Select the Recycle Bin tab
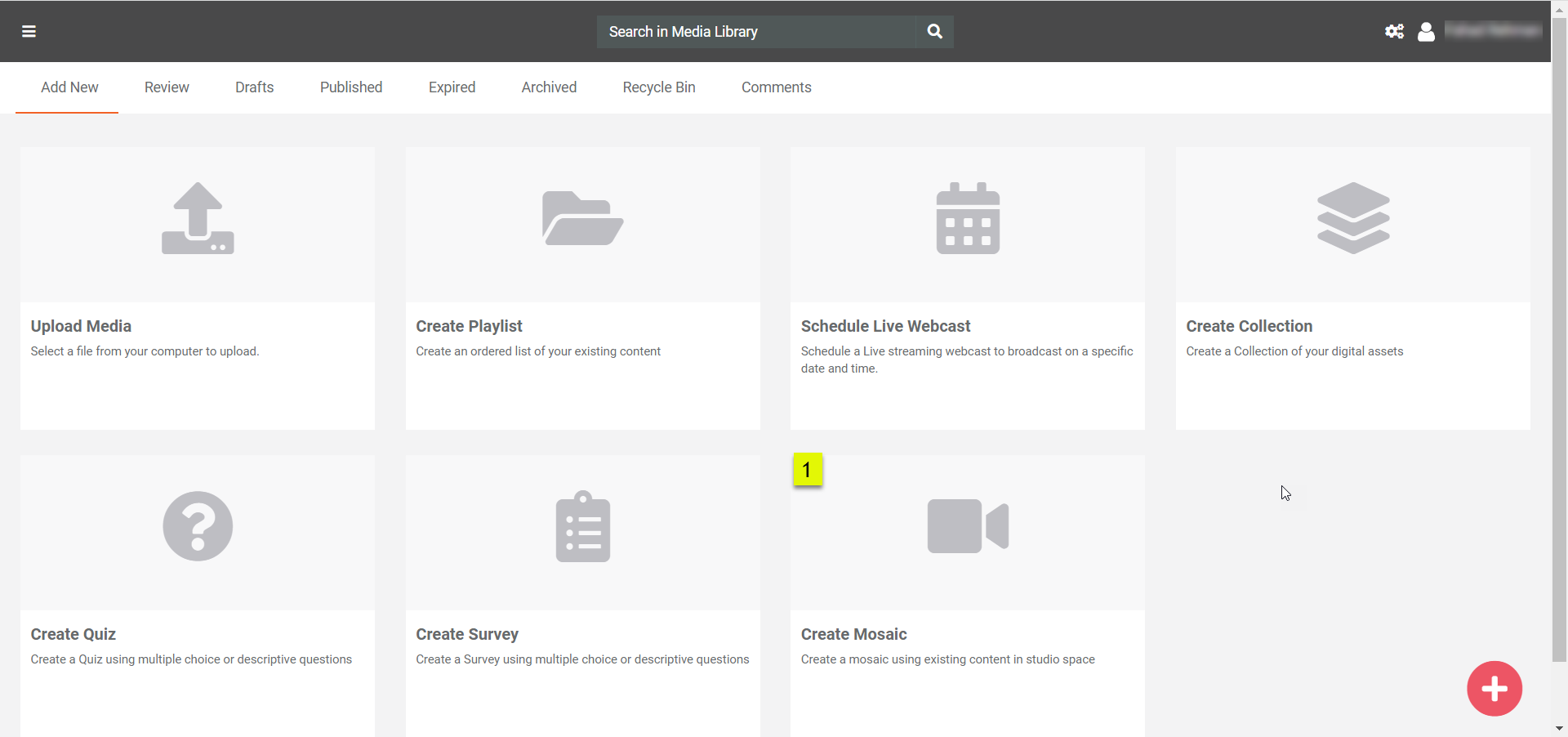 pos(658,87)
